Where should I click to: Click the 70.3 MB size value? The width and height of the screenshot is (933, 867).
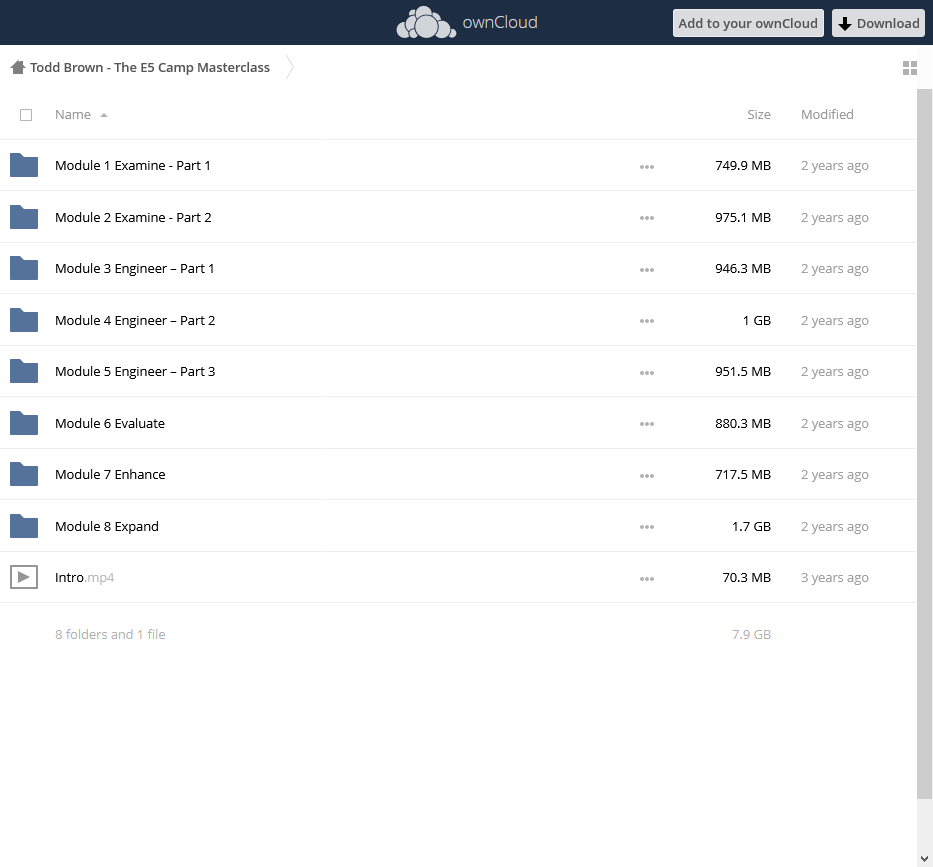tap(746, 577)
